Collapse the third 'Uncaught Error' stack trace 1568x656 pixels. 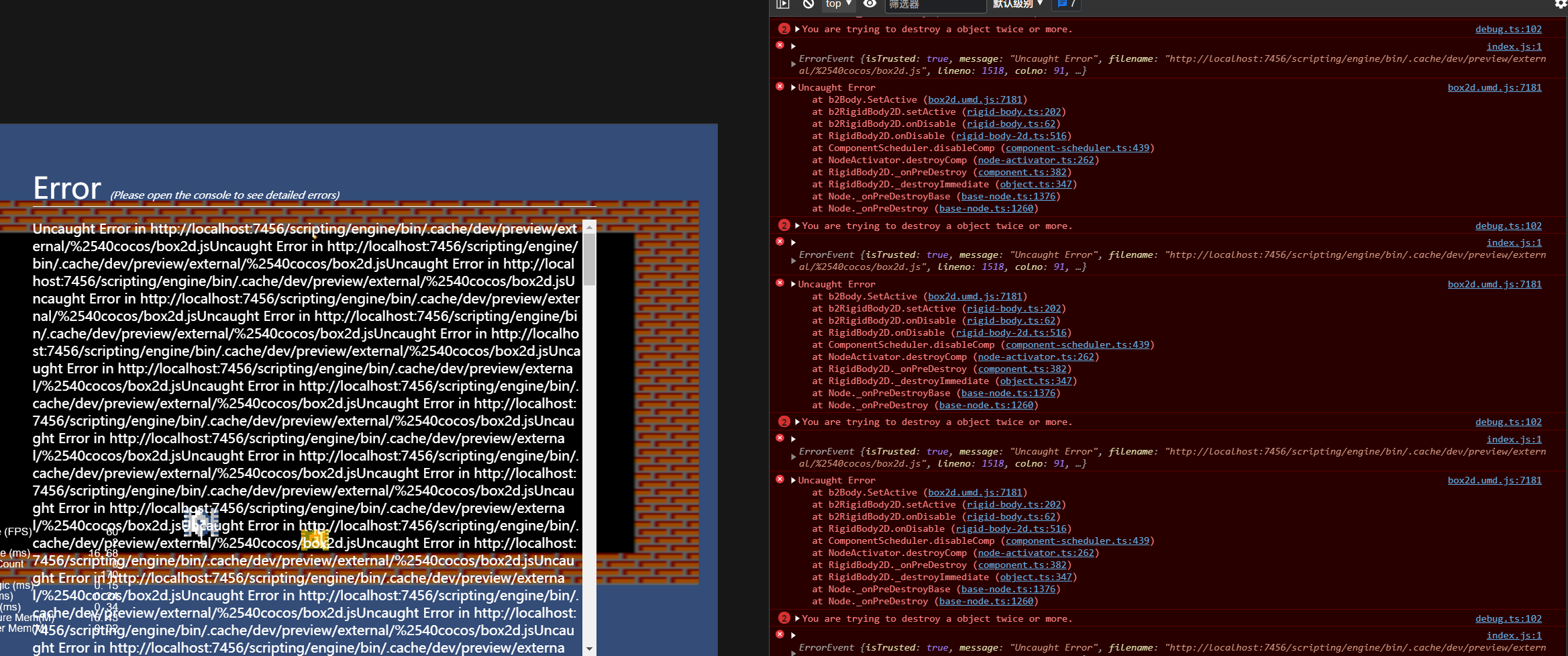[793, 481]
